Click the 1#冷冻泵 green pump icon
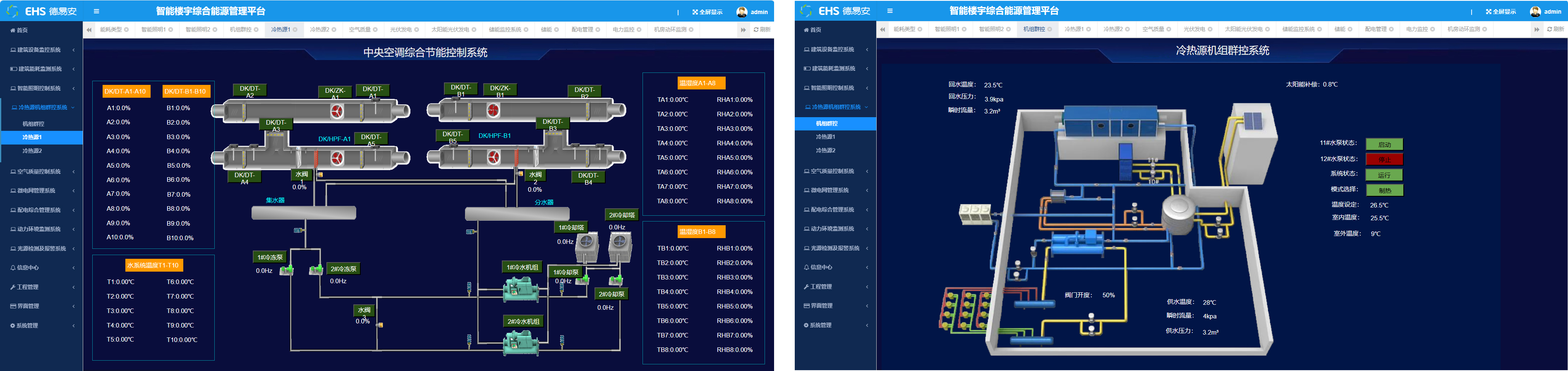Image resolution: width=1568 pixels, height=371 pixels. click(286, 270)
